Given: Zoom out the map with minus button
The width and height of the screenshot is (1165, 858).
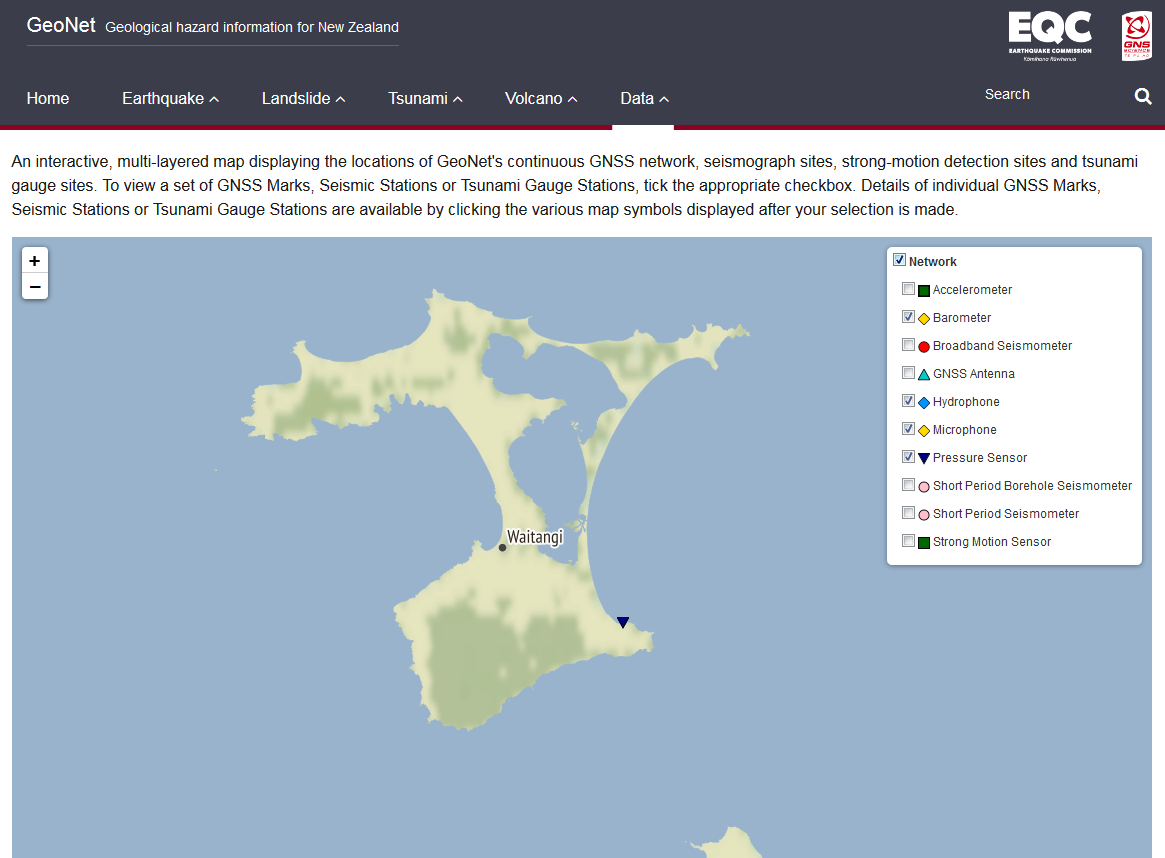Looking at the screenshot, I should (35, 286).
